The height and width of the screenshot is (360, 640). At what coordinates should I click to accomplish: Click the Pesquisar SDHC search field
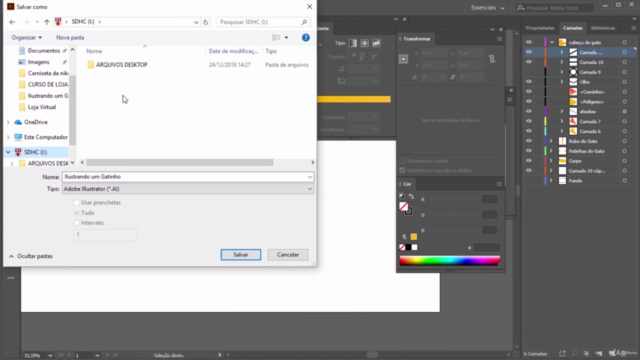pyautogui.click(x=263, y=22)
